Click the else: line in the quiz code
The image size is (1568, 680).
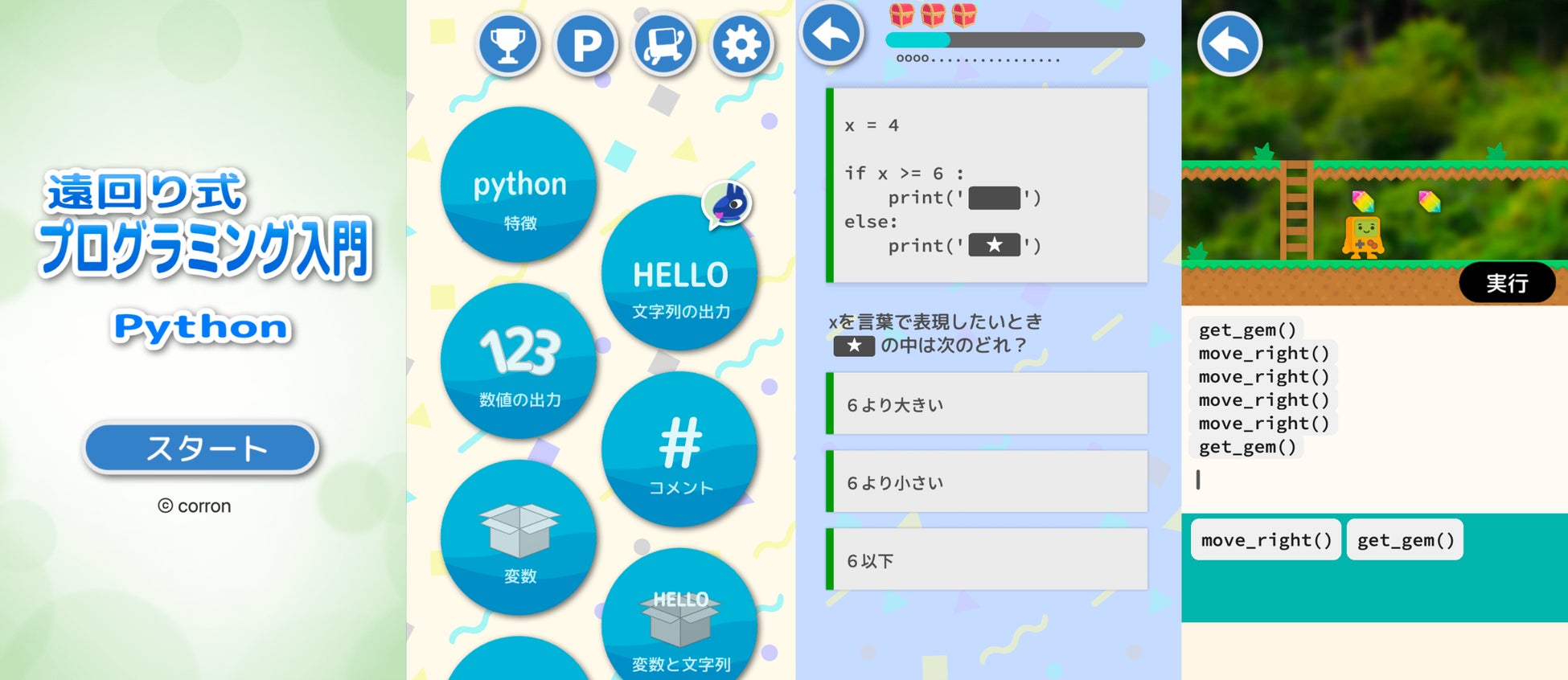tap(871, 222)
